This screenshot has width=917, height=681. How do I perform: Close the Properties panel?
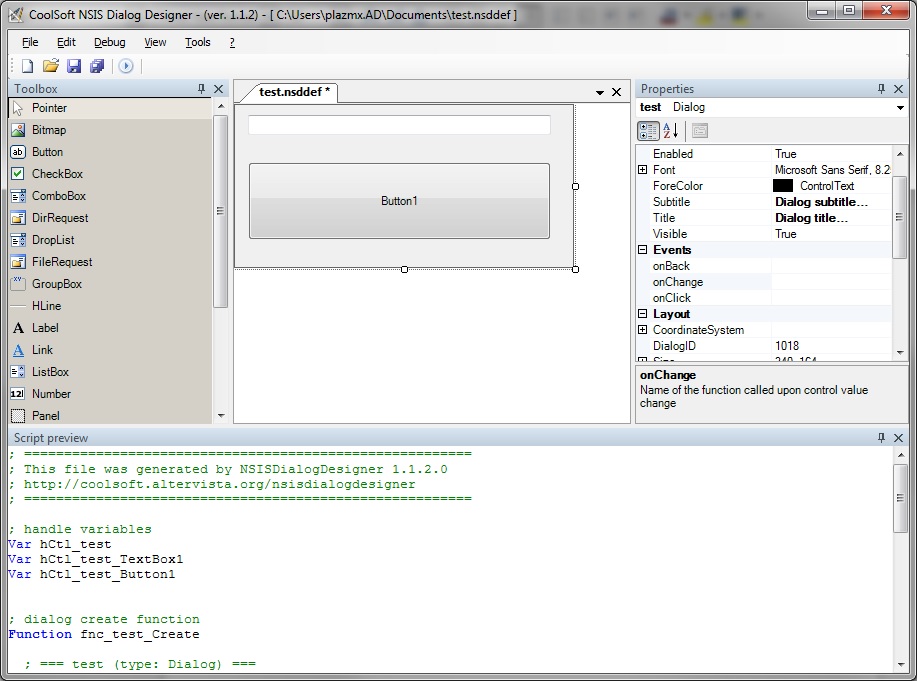(x=899, y=89)
